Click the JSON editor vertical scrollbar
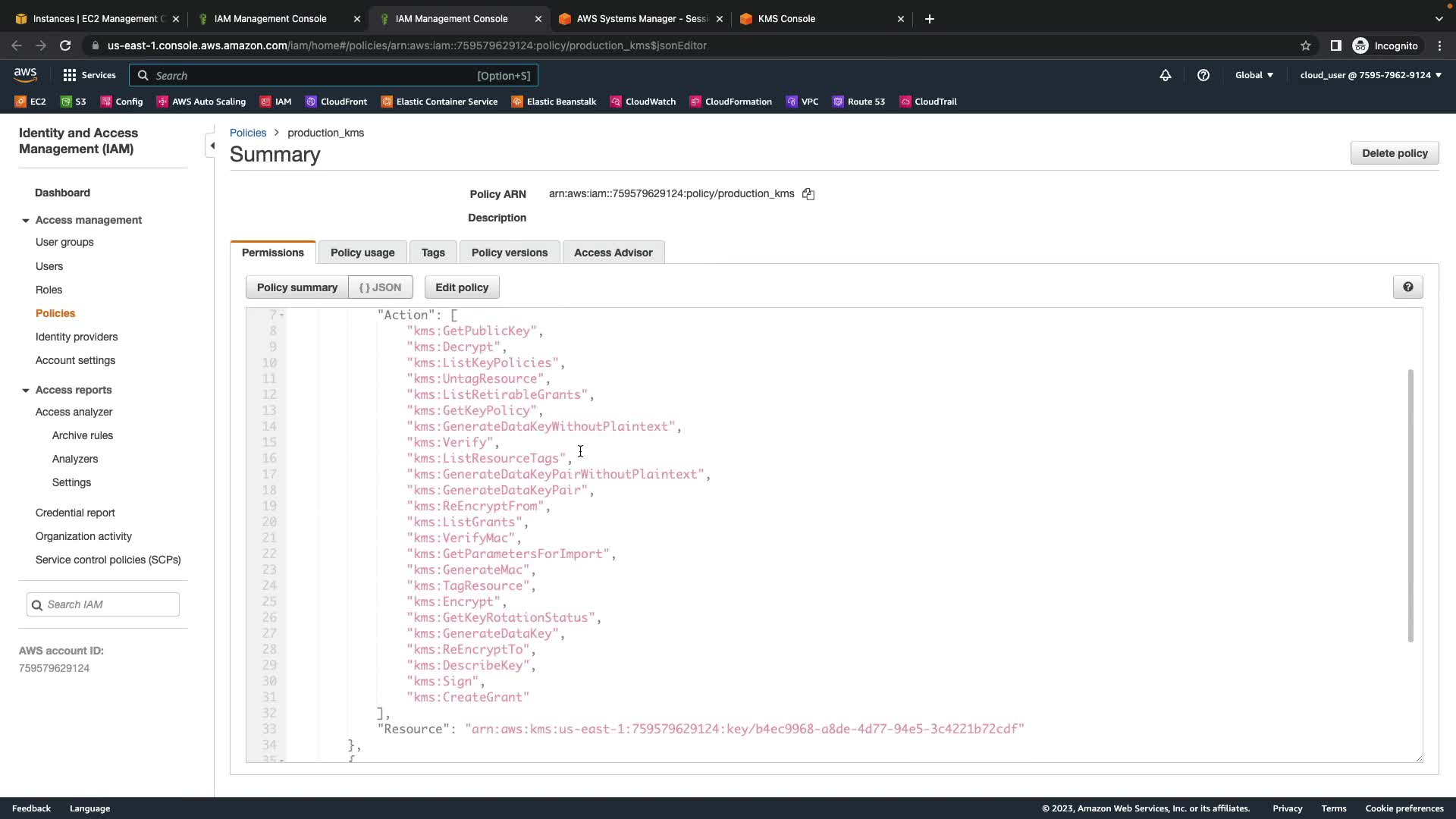 coord(1410,504)
